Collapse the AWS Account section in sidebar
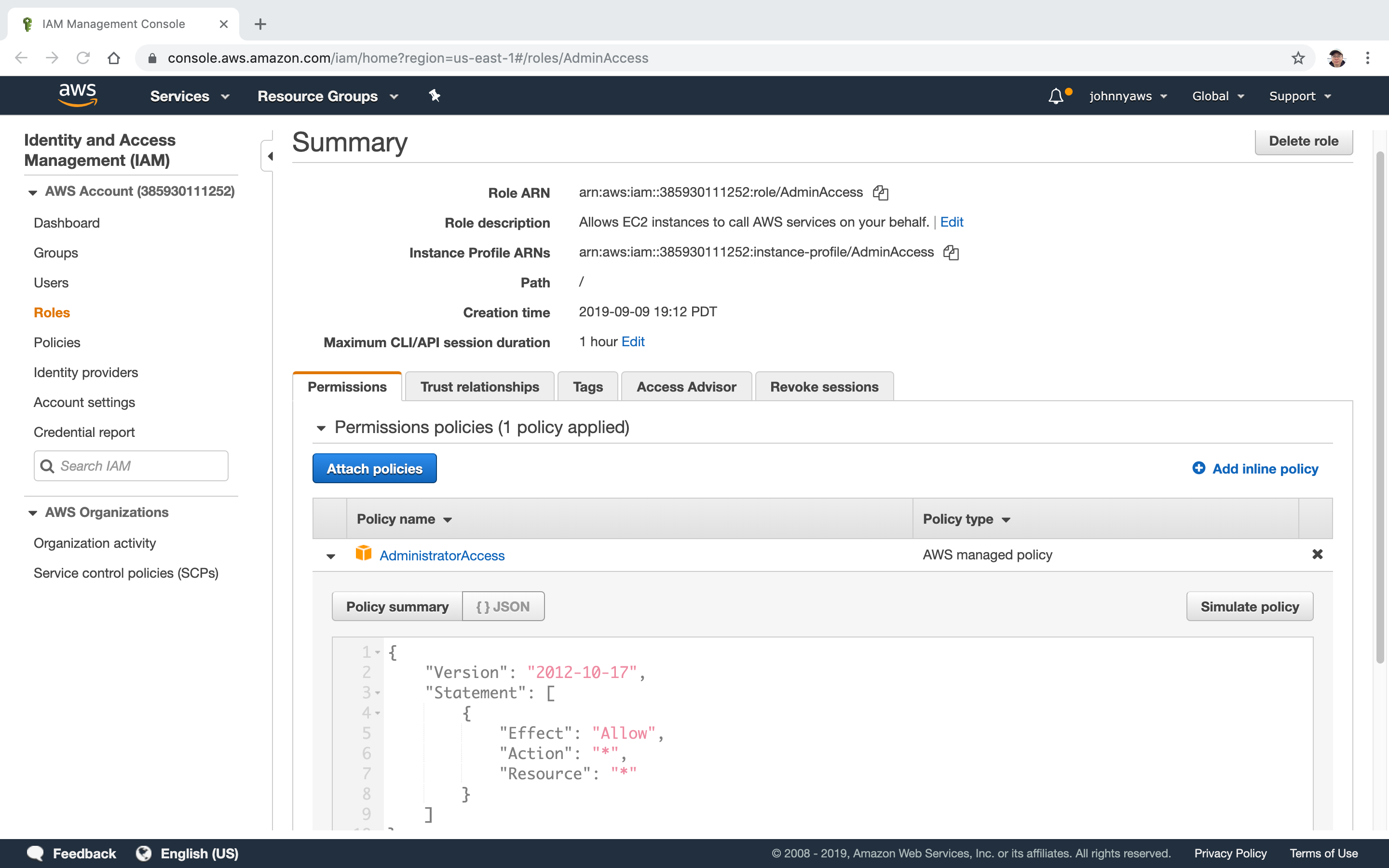 click(33, 192)
